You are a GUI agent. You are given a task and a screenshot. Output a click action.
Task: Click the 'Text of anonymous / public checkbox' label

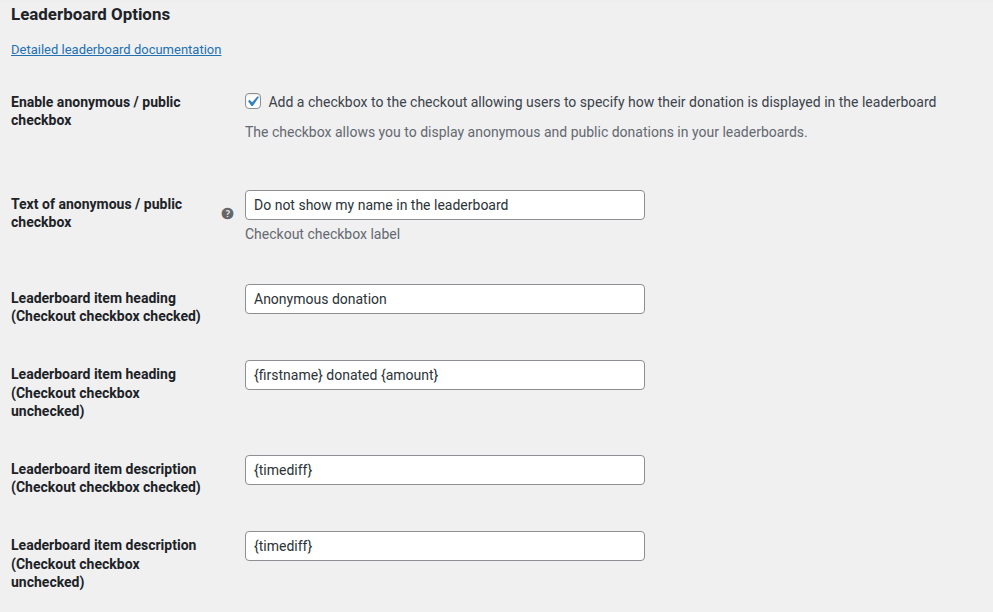96,212
